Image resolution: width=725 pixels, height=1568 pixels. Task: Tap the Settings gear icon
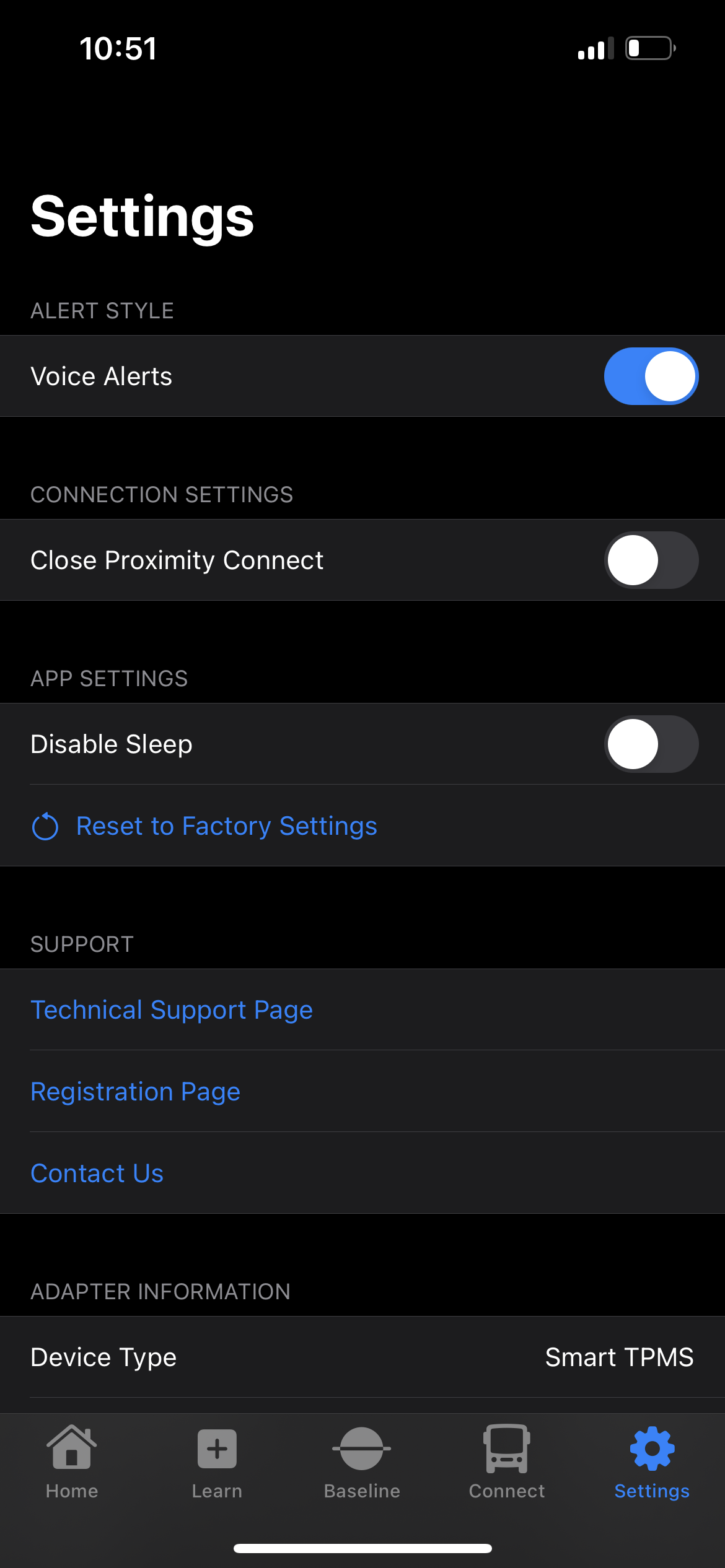point(652,1448)
